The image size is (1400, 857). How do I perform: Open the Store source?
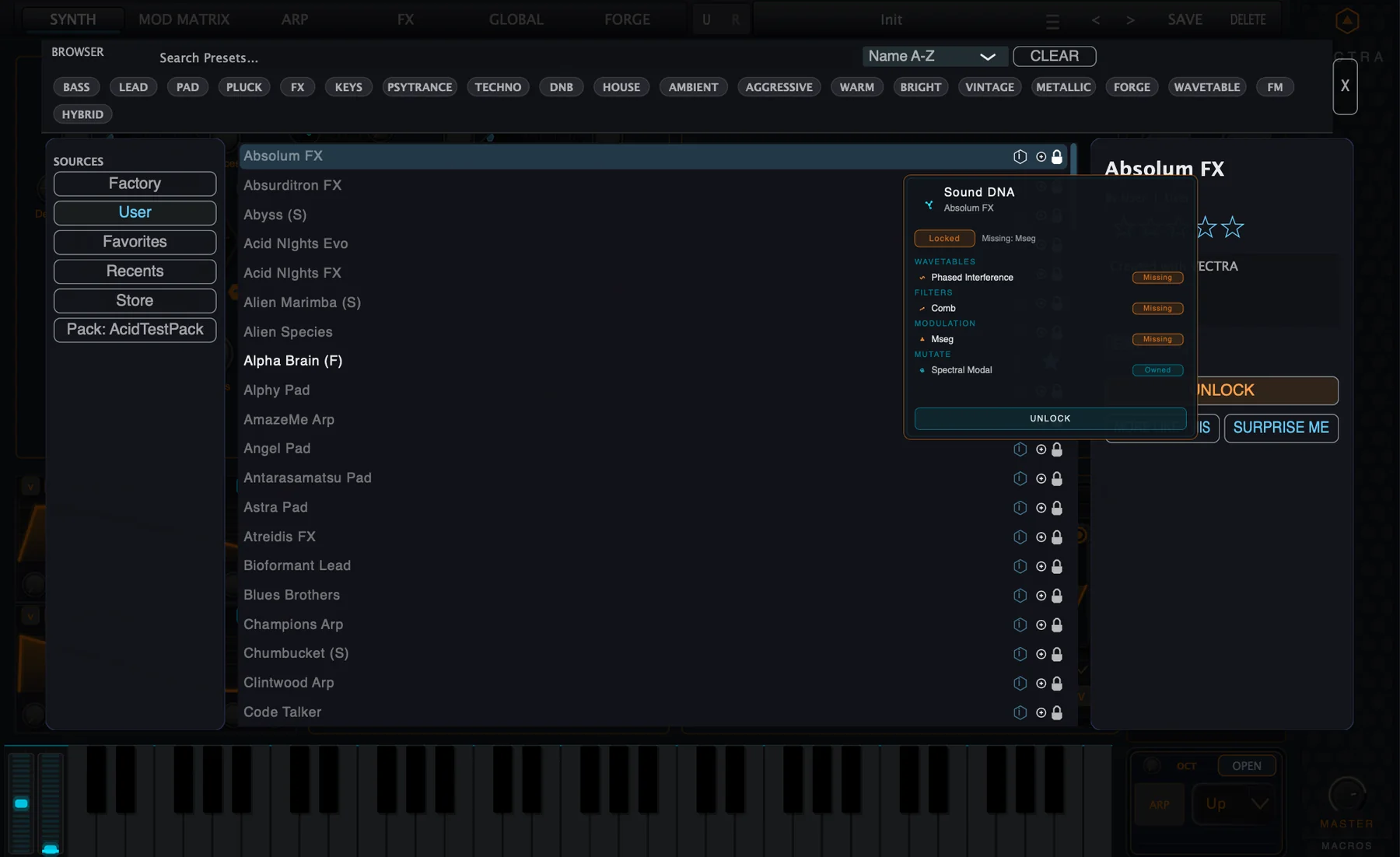[x=135, y=300]
